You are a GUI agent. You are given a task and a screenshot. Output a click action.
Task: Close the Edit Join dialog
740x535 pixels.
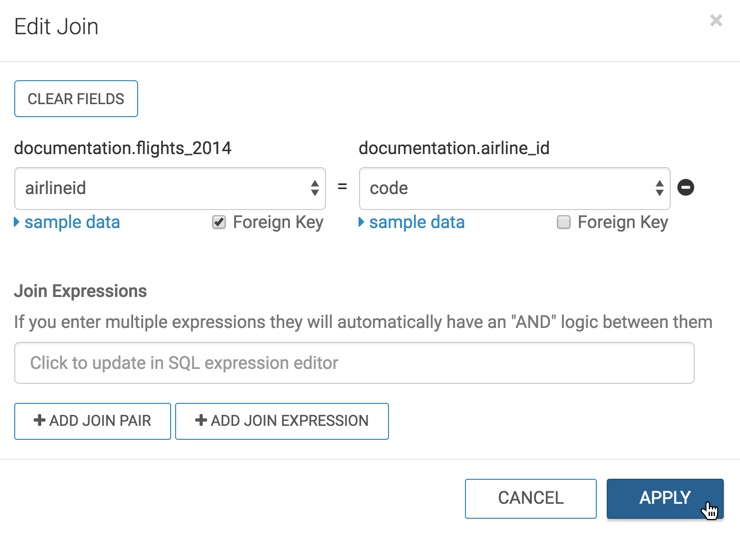click(x=716, y=21)
